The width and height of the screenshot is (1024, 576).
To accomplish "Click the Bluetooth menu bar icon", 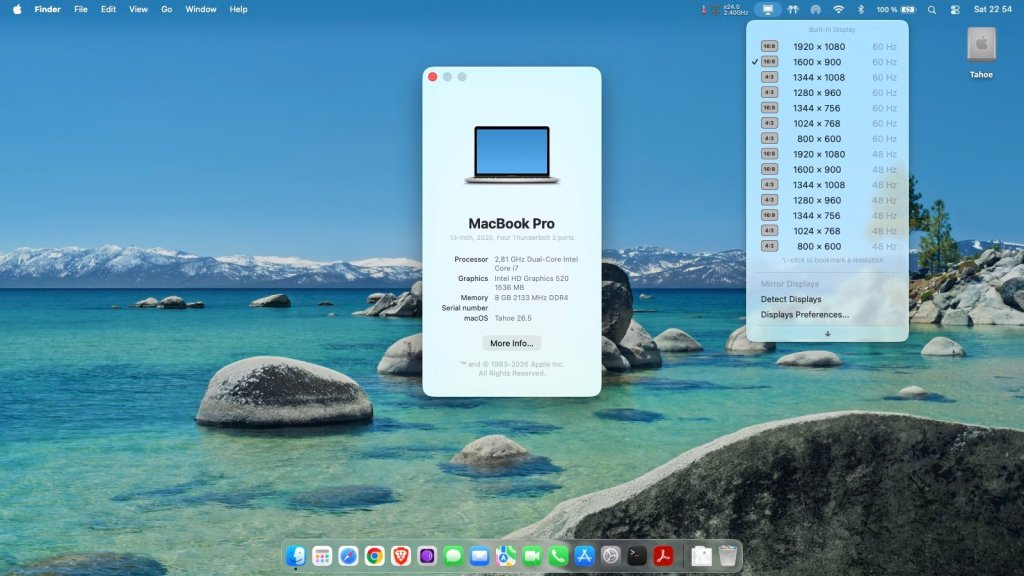I will pyautogui.click(x=861, y=10).
